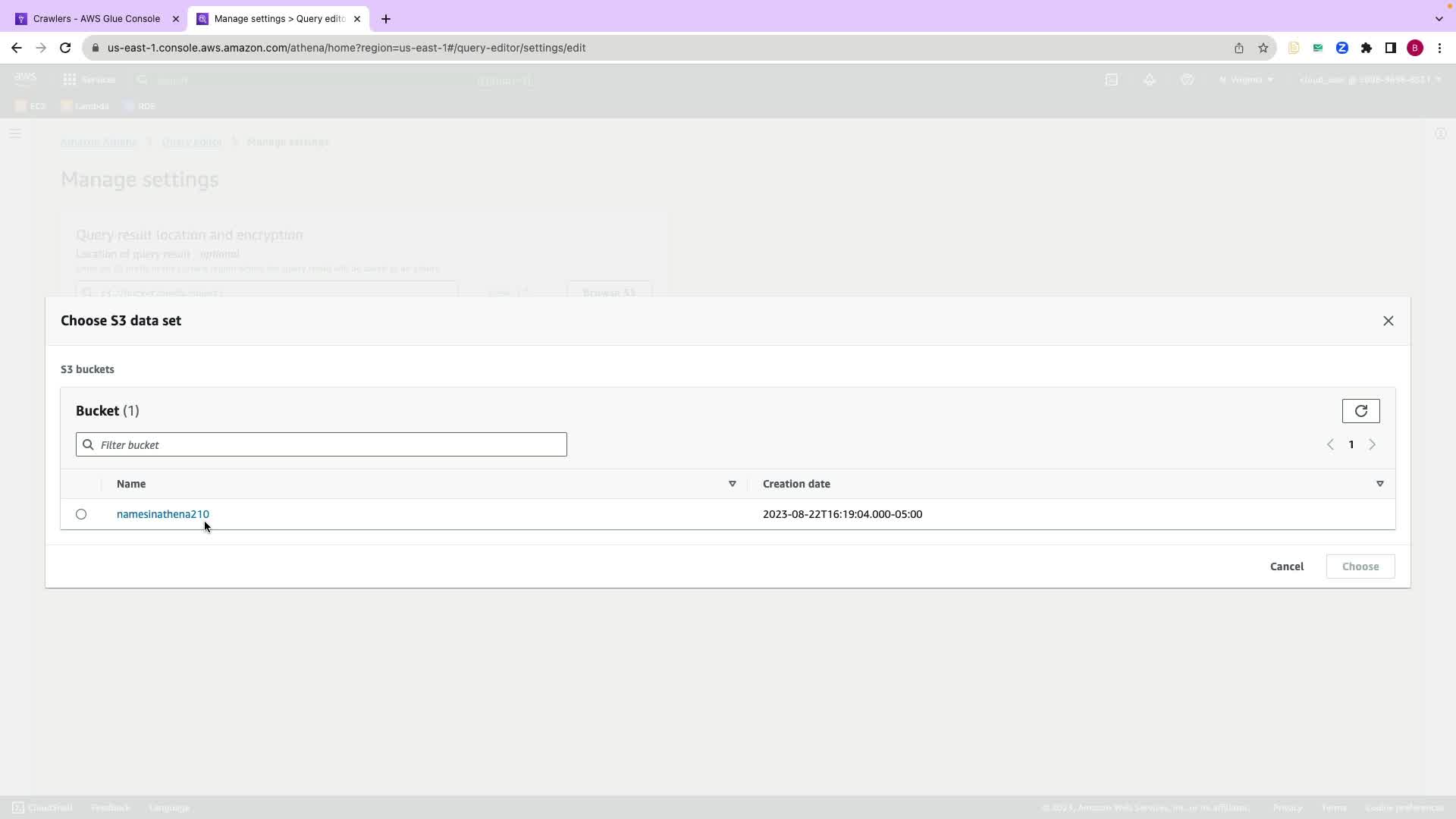Select the namesinathena210 bucket radio button
1456x819 pixels.
[81, 514]
